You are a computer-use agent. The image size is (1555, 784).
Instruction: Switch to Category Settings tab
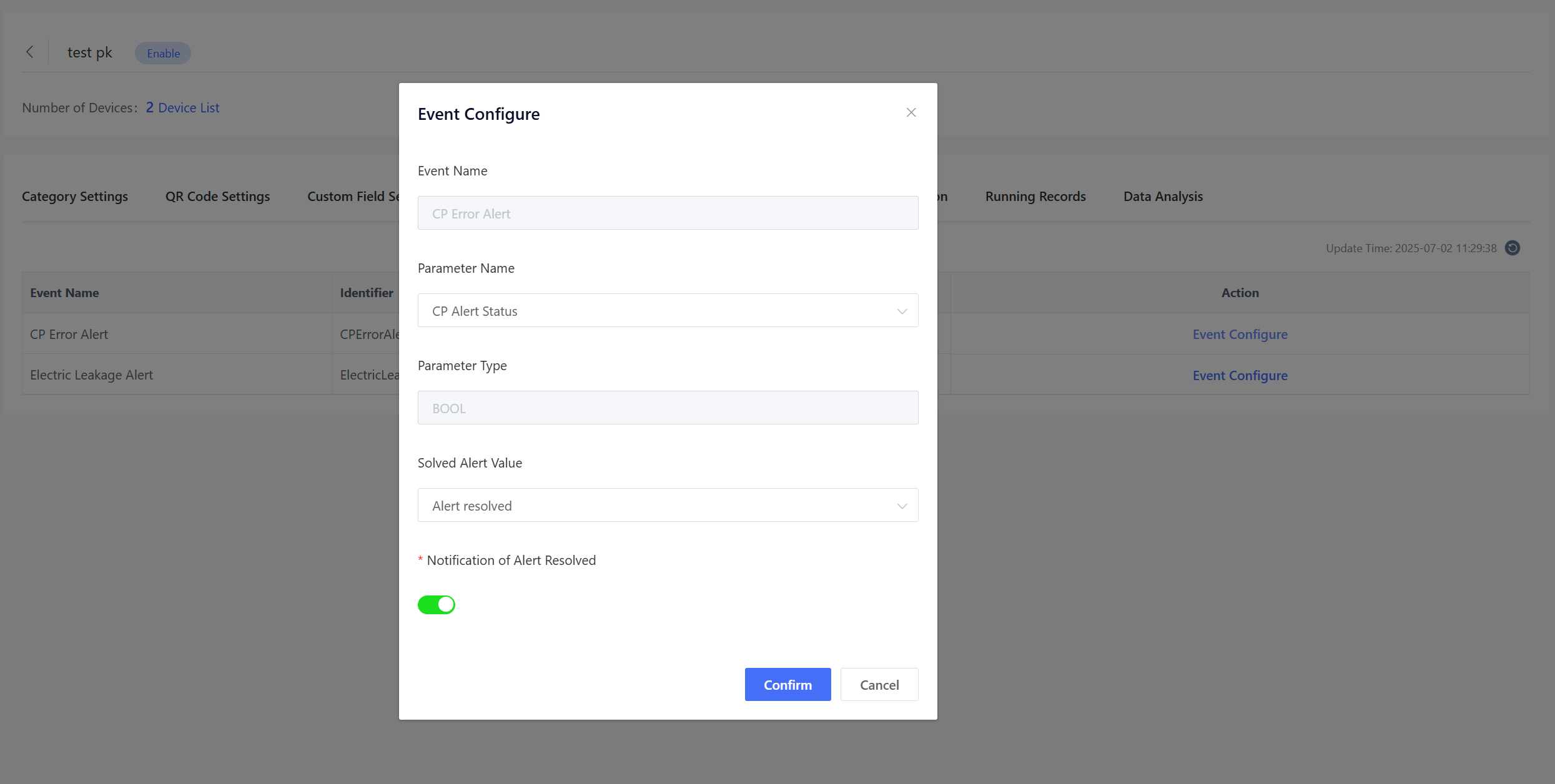(x=75, y=196)
